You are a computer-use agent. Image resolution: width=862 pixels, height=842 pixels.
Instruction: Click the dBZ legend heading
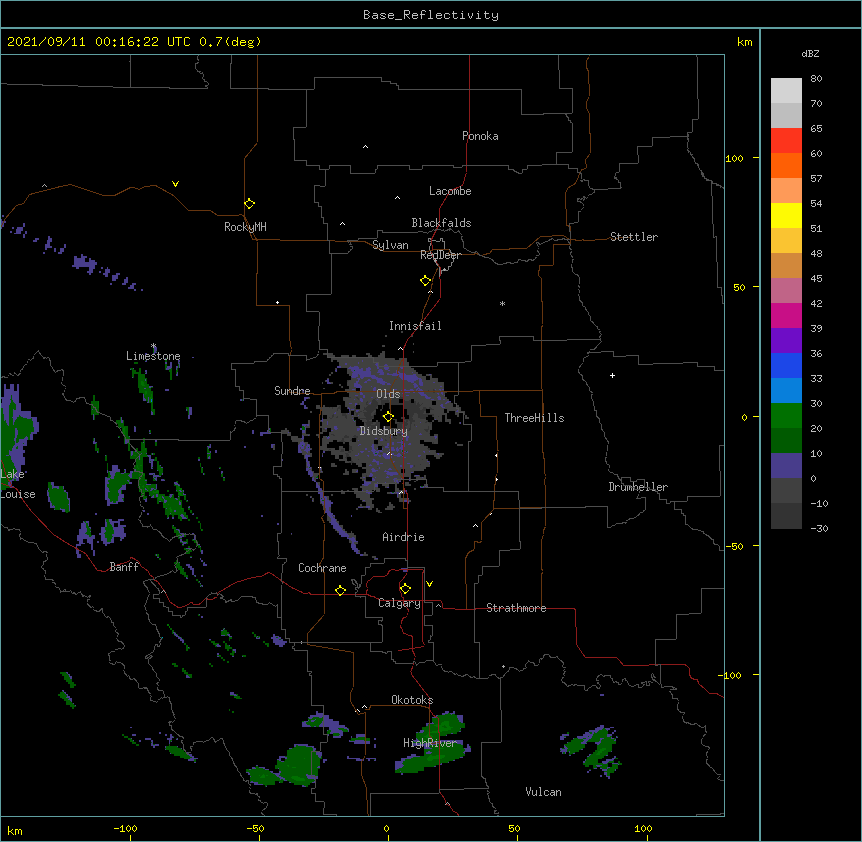(810, 53)
